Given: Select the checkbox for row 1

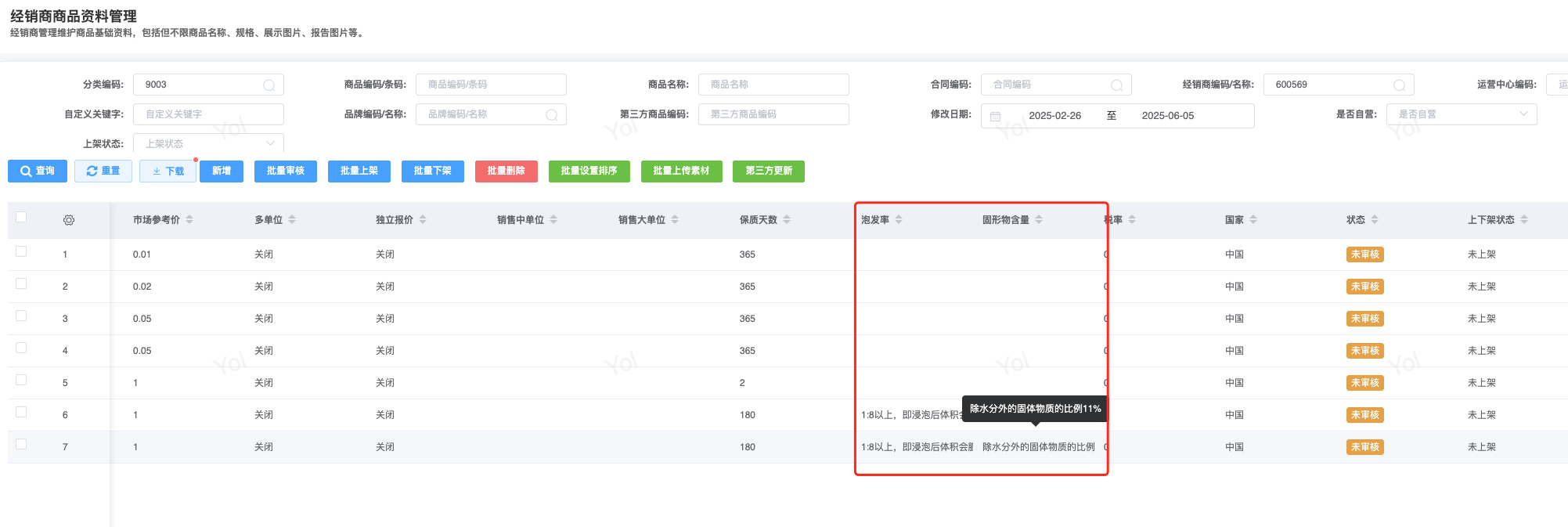Looking at the screenshot, I should pos(21,251).
